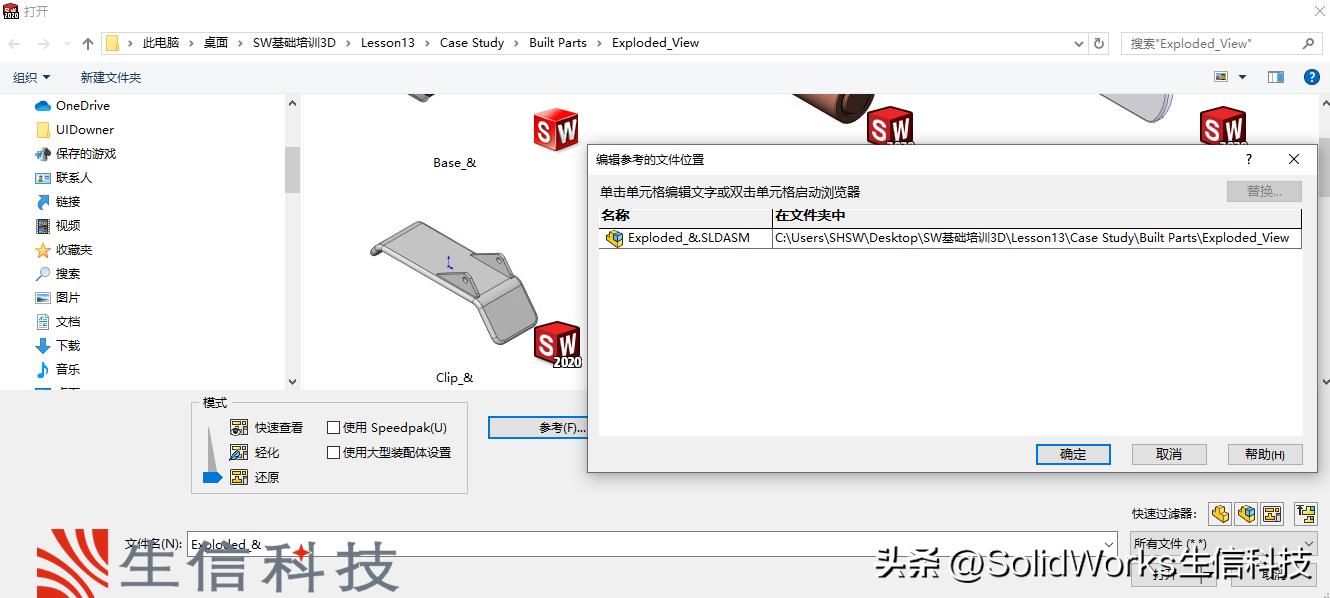Enable the top-level assembly quick filter
1330x598 pixels.
[1305, 513]
